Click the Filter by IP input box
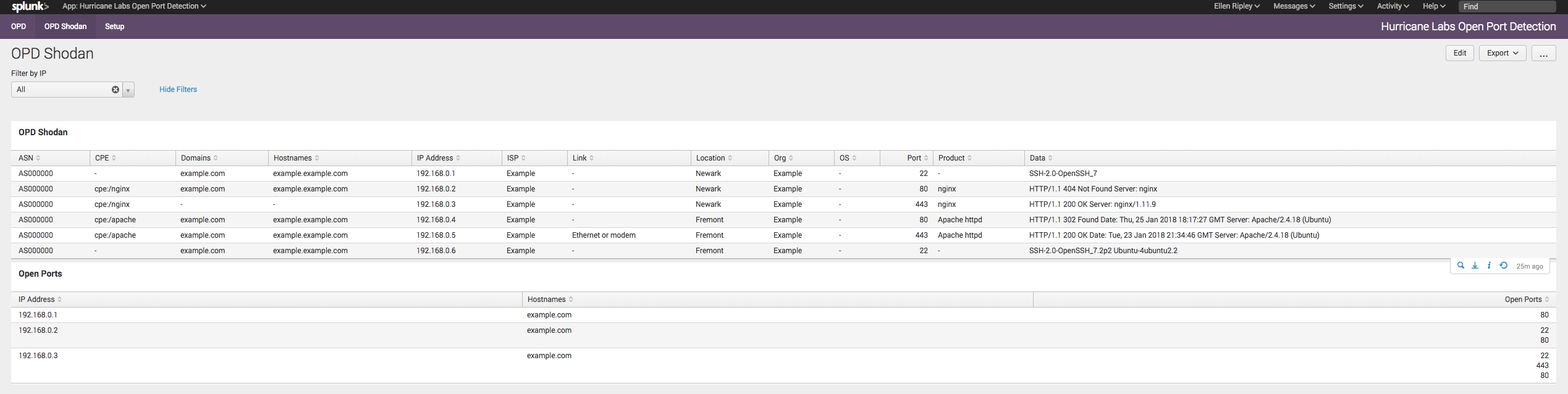 (x=67, y=90)
